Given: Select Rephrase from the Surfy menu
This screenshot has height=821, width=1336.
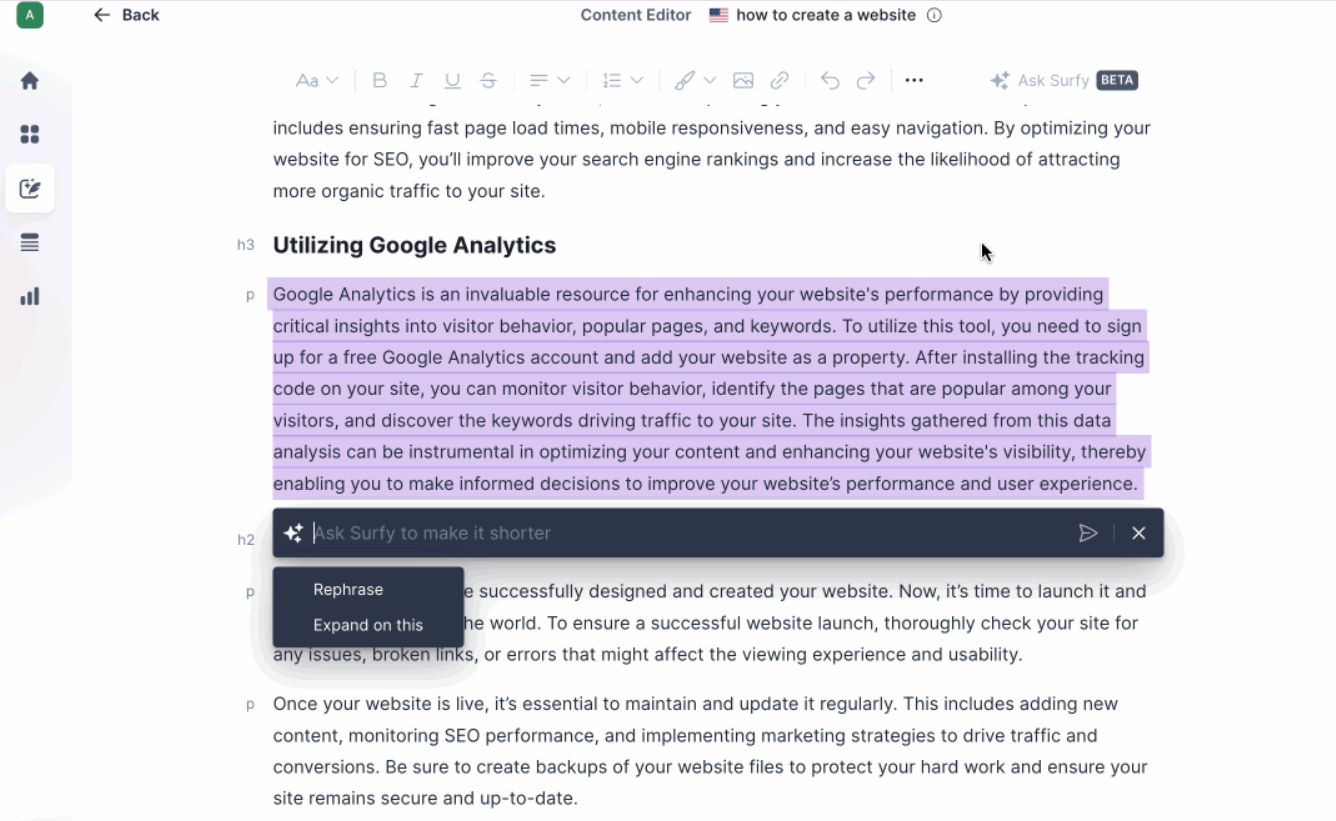Looking at the screenshot, I should [348, 590].
